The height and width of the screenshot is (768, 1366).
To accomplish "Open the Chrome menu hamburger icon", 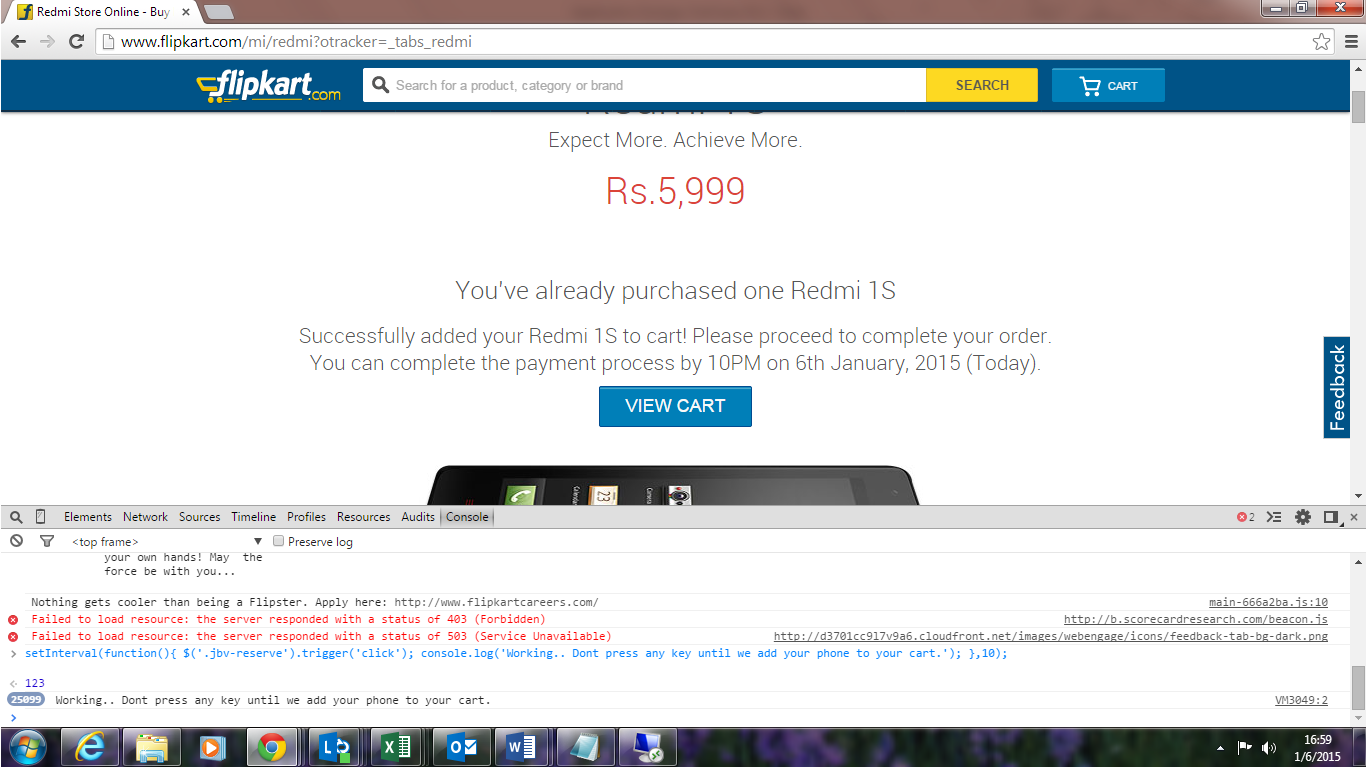I will click(x=1352, y=42).
